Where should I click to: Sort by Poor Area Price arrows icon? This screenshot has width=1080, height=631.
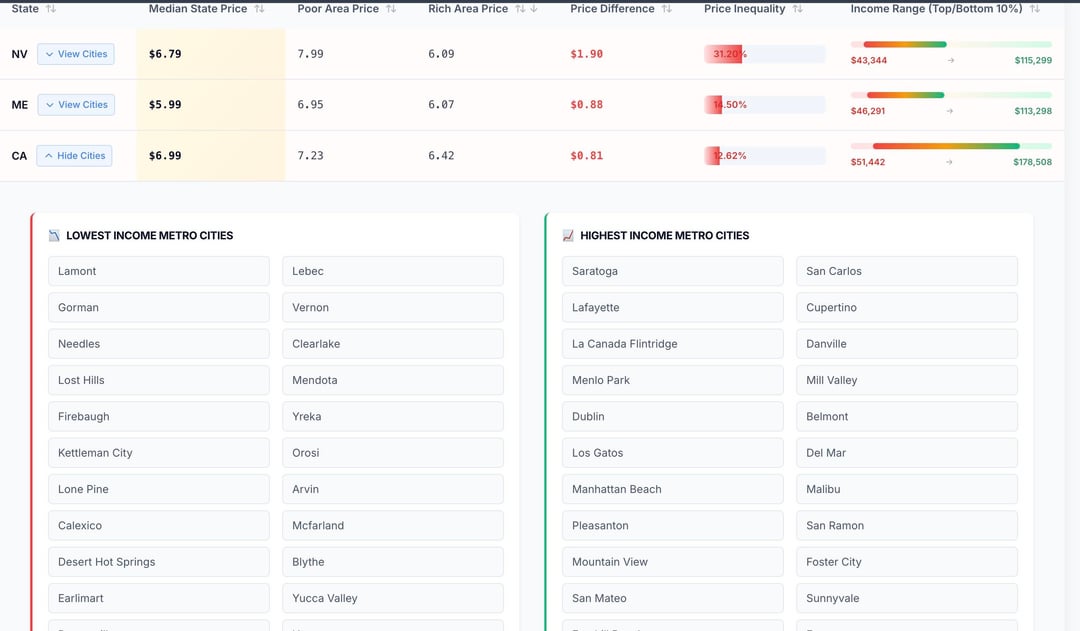(391, 9)
